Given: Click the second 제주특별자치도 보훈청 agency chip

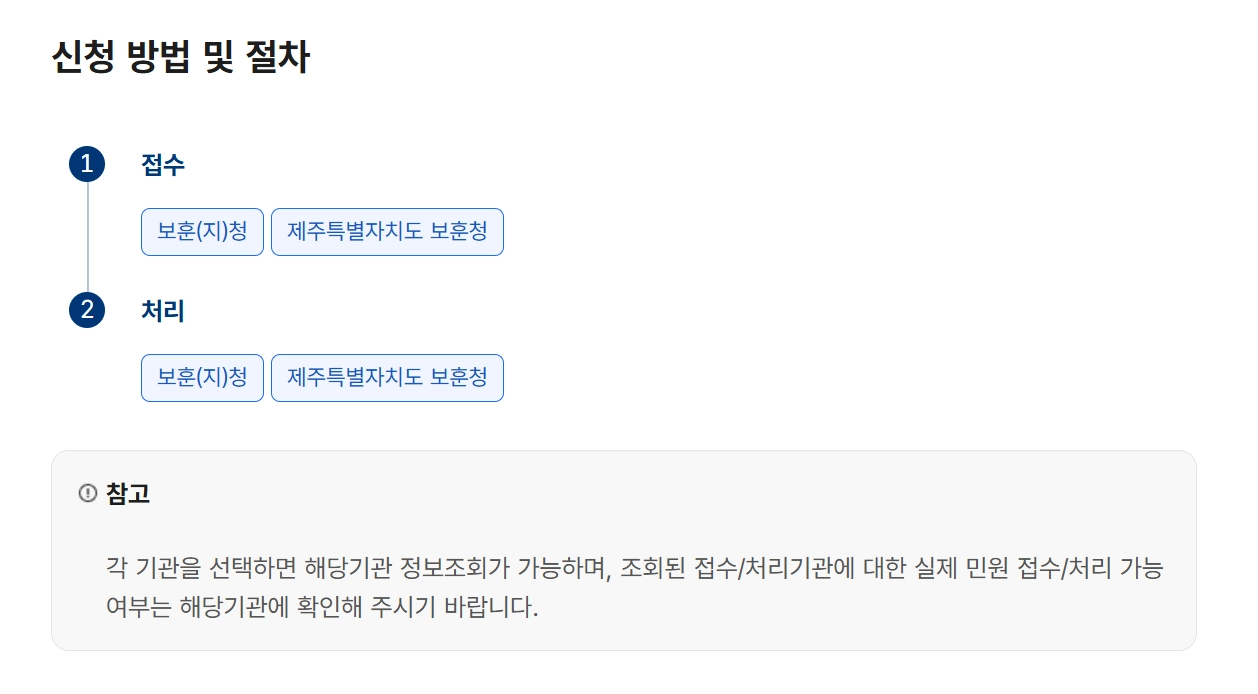Looking at the screenshot, I should [387, 377].
